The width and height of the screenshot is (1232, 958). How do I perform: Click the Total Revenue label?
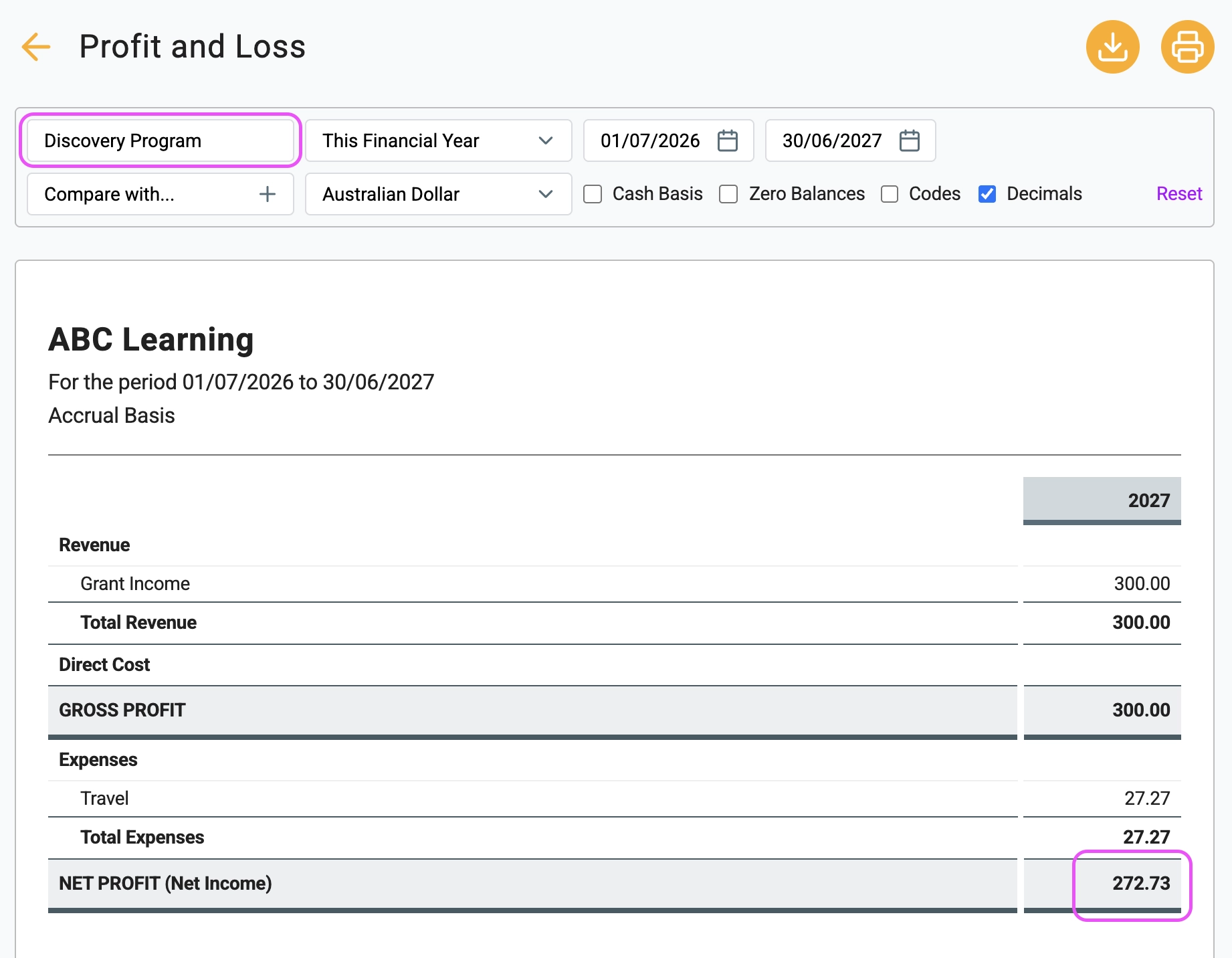point(138,623)
